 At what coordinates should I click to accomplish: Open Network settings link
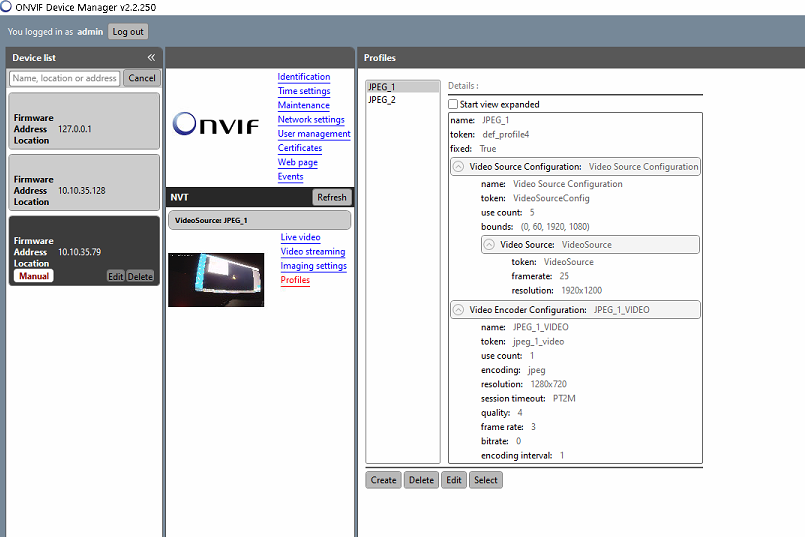tap(311, 120)
